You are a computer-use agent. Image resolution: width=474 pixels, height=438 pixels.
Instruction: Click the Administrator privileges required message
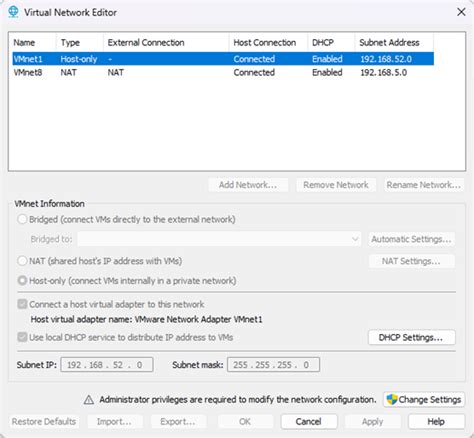pos(238,399)
